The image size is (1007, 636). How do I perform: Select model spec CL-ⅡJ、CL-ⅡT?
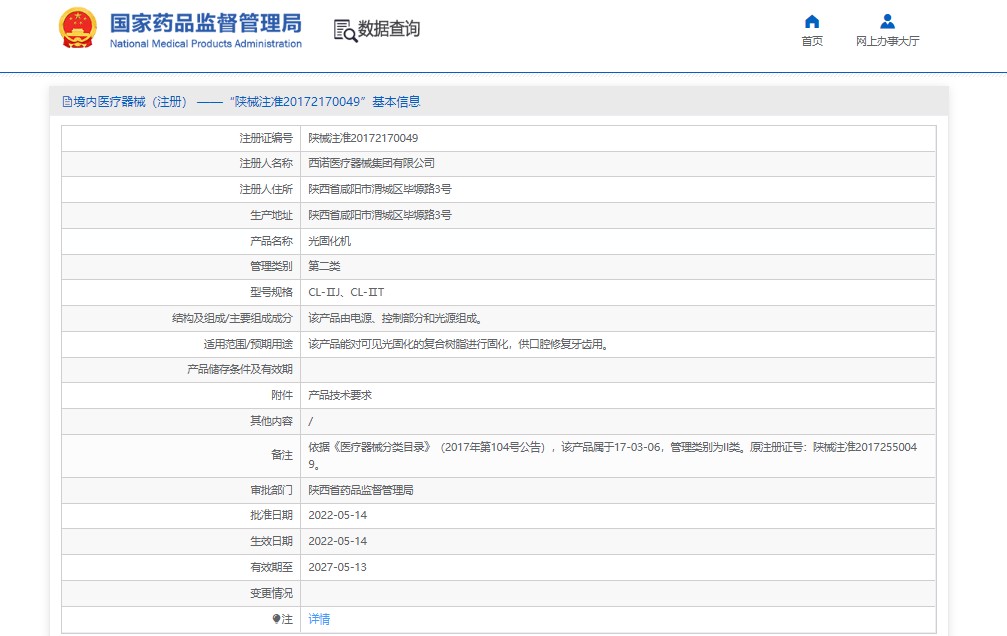pos(346,292)
